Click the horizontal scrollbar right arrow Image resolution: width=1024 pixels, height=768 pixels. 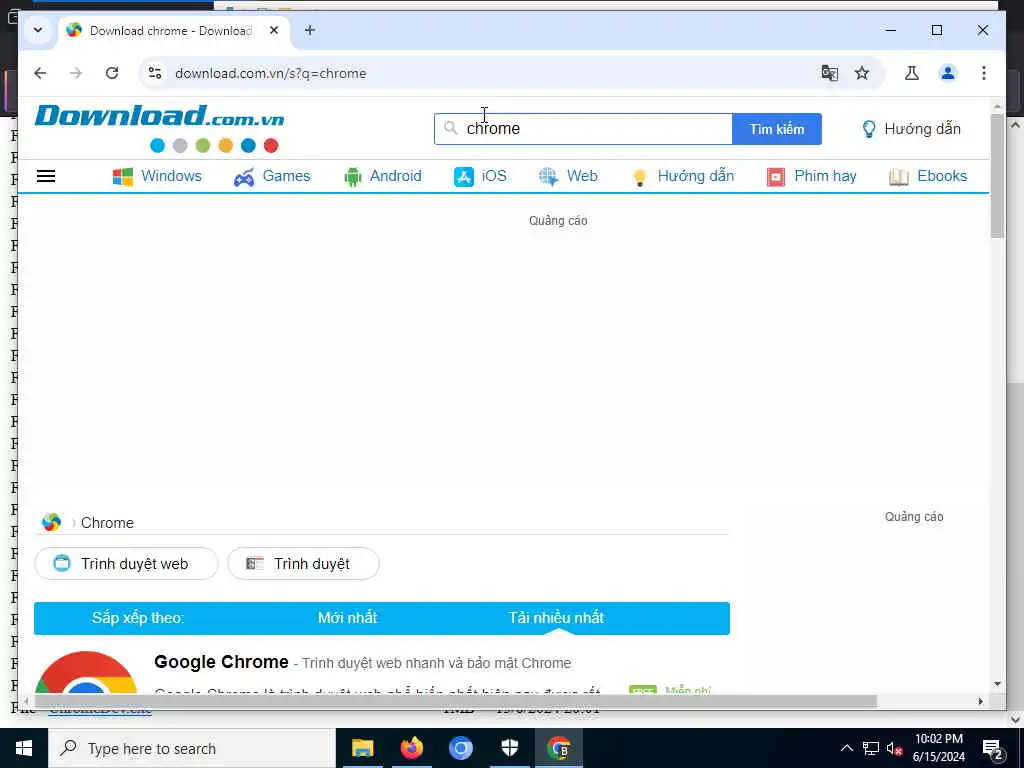(980, 701)
